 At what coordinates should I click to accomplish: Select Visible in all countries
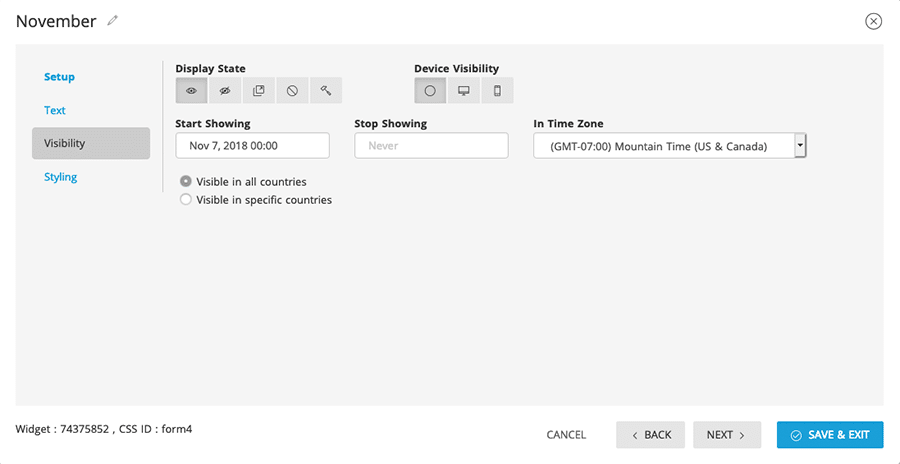[x=243, y=182]
